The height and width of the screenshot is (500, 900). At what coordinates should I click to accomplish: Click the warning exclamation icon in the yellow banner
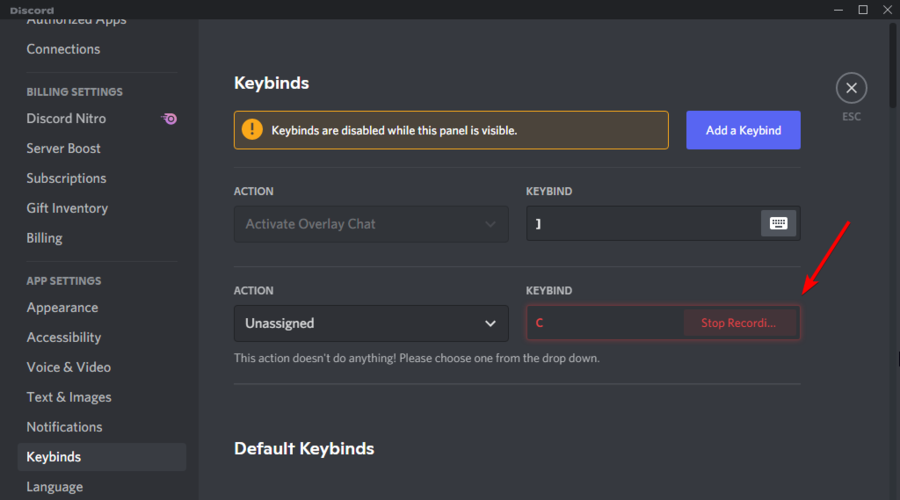(252, 130)
